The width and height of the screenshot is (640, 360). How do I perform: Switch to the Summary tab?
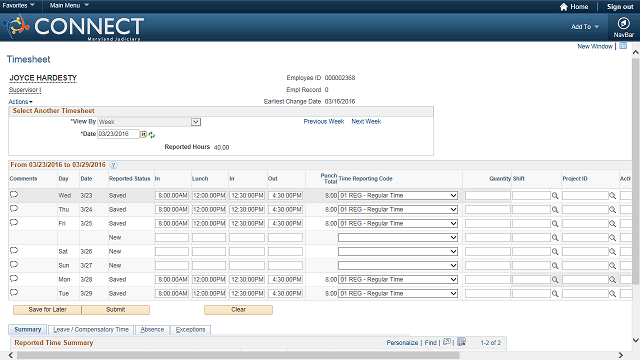(28, 329)
